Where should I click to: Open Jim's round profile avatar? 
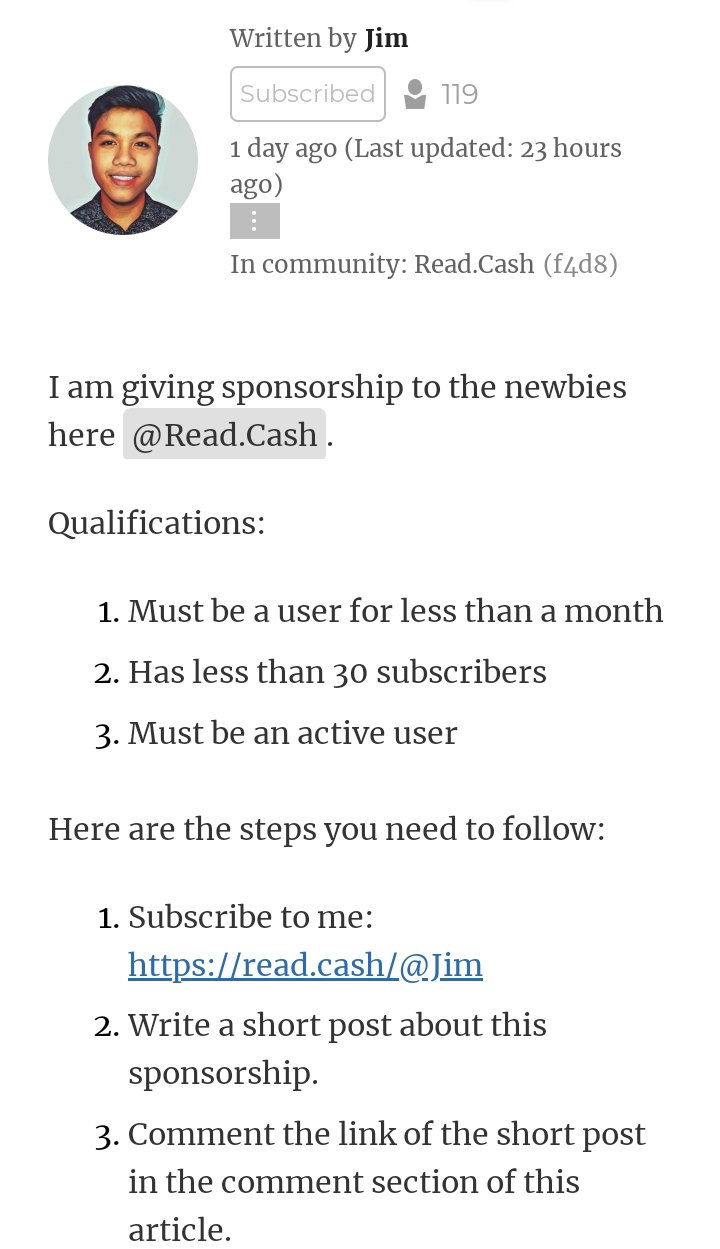click(123, 160)
